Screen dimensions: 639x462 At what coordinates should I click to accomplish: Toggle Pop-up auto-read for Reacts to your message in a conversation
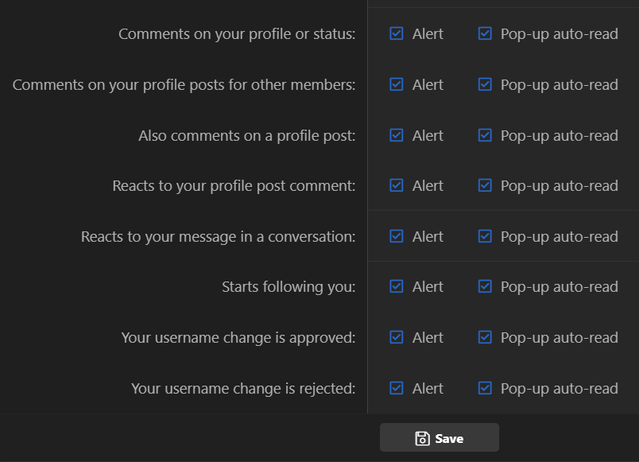pos(485,236)
